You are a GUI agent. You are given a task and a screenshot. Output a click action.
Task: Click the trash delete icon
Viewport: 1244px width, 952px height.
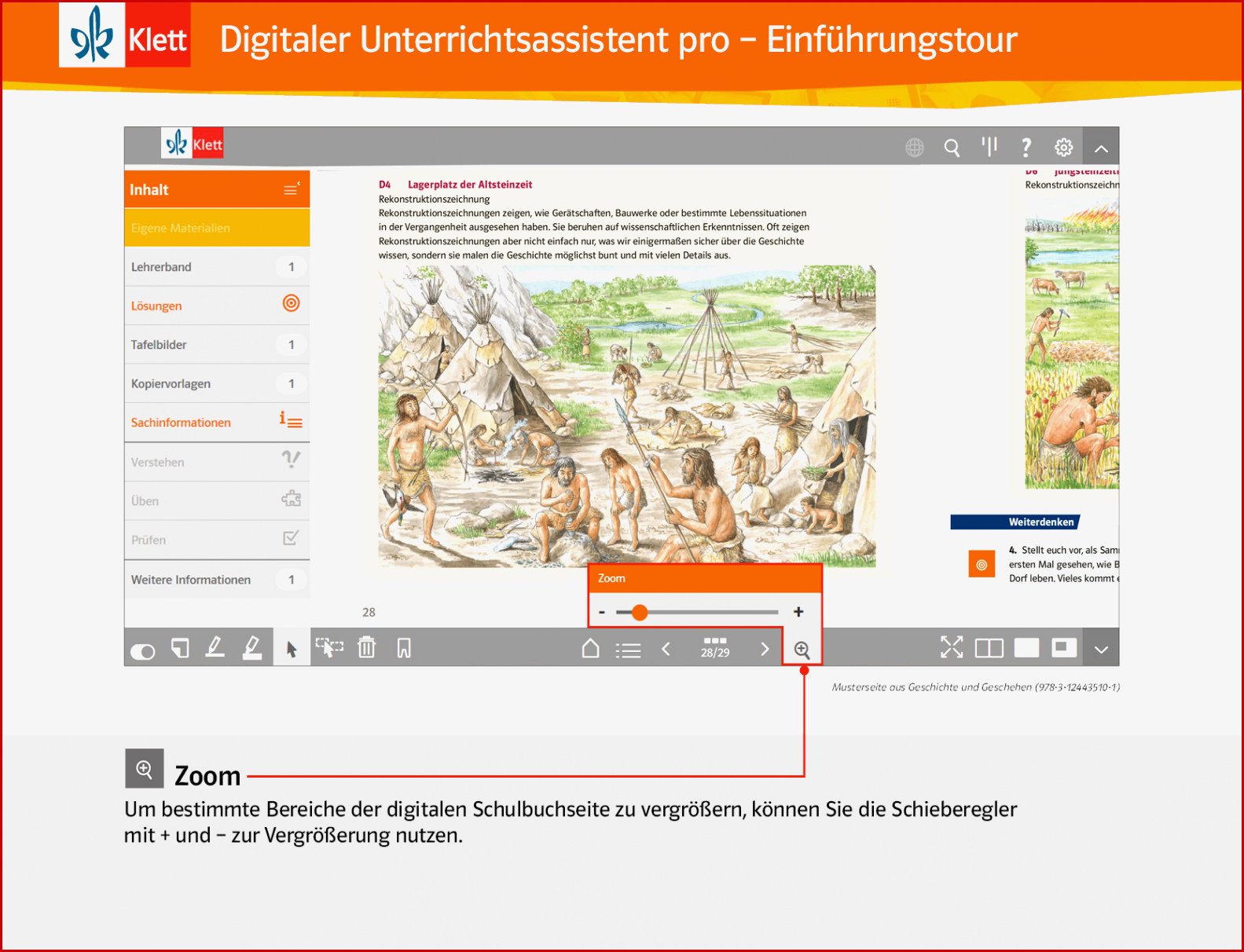click(x=366, y=647)
